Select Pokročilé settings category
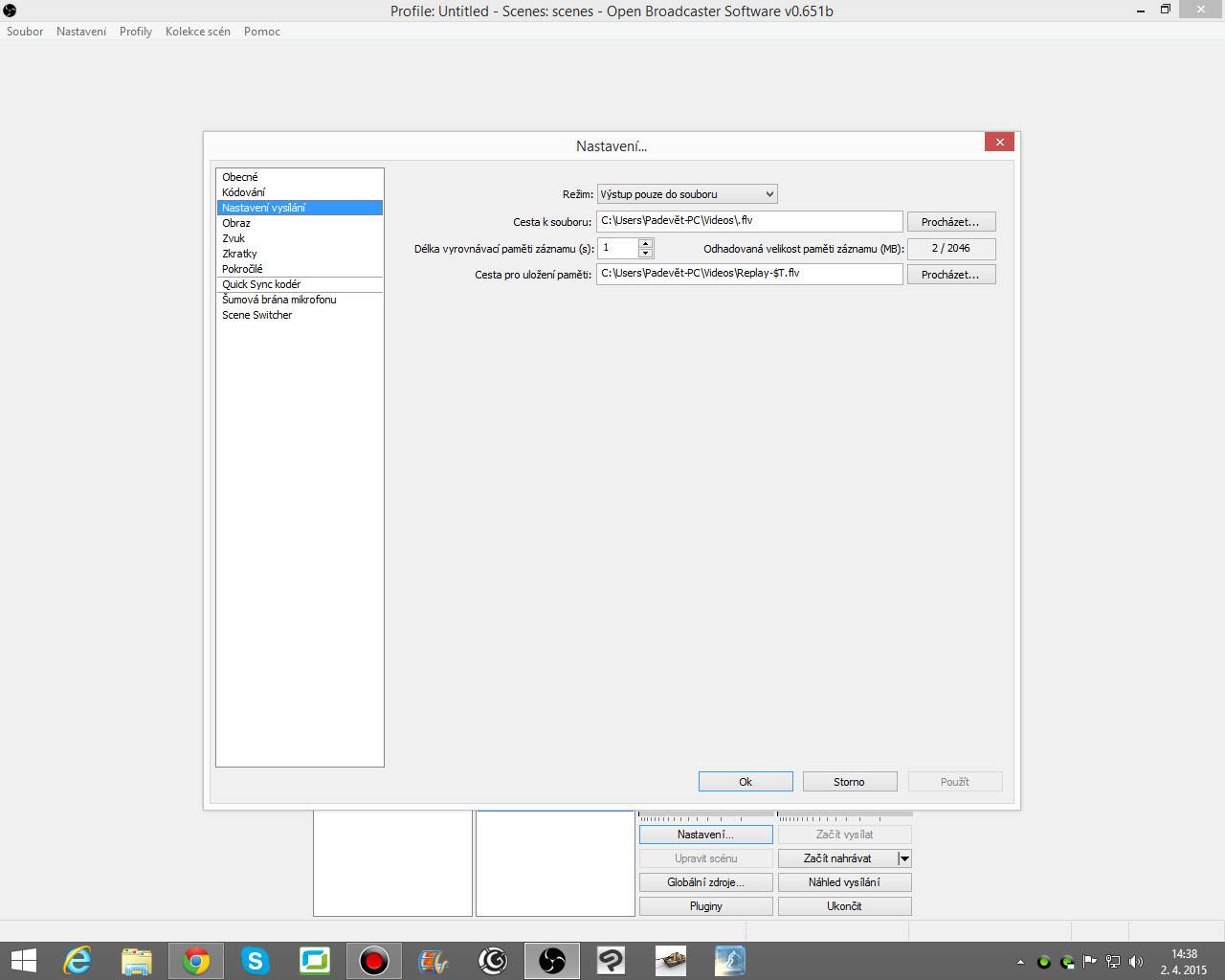 click(300, 269)
